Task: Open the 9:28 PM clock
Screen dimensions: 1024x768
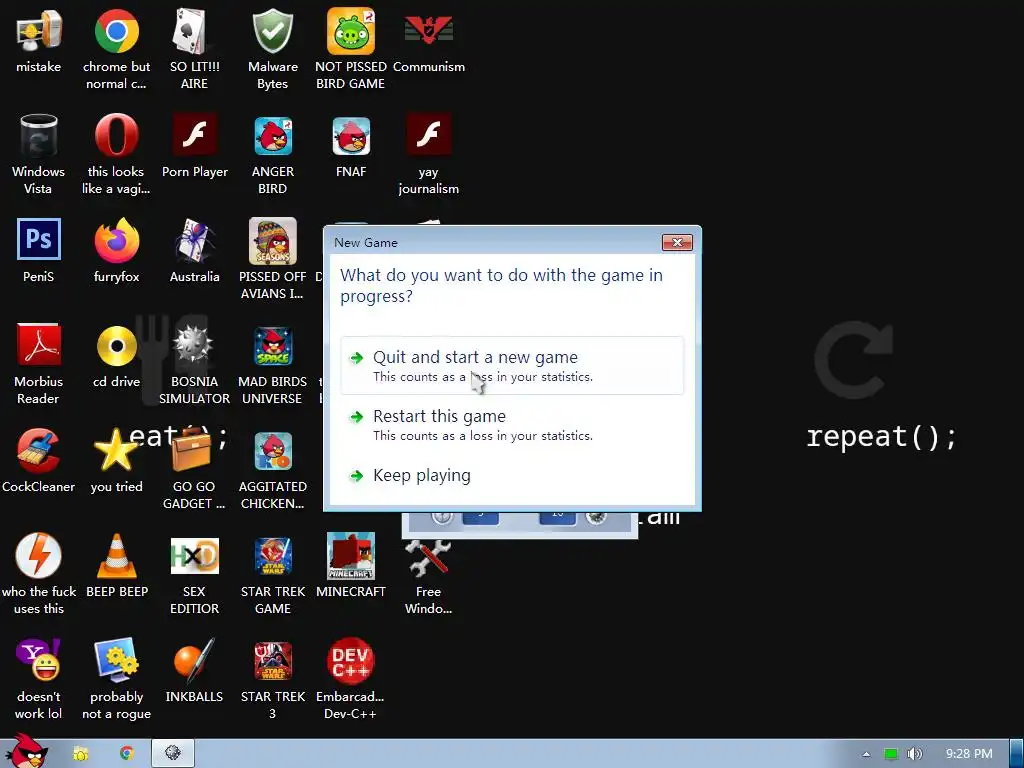Action: coord(969,754)
